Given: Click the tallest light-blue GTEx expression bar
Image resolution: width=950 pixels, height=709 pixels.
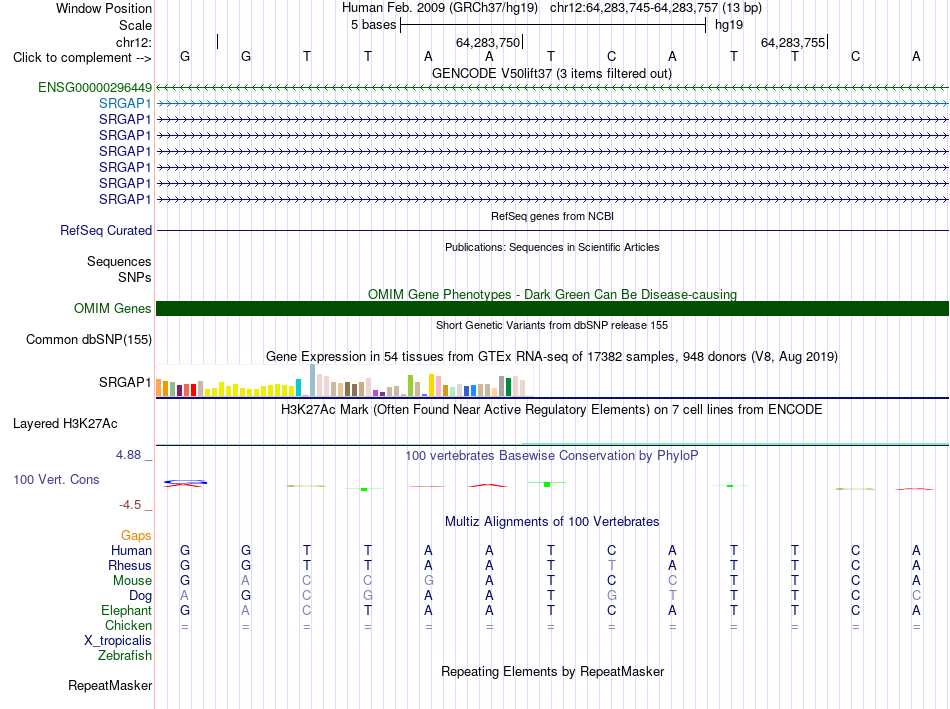Looking at the screenshot, I should point(313,381).
